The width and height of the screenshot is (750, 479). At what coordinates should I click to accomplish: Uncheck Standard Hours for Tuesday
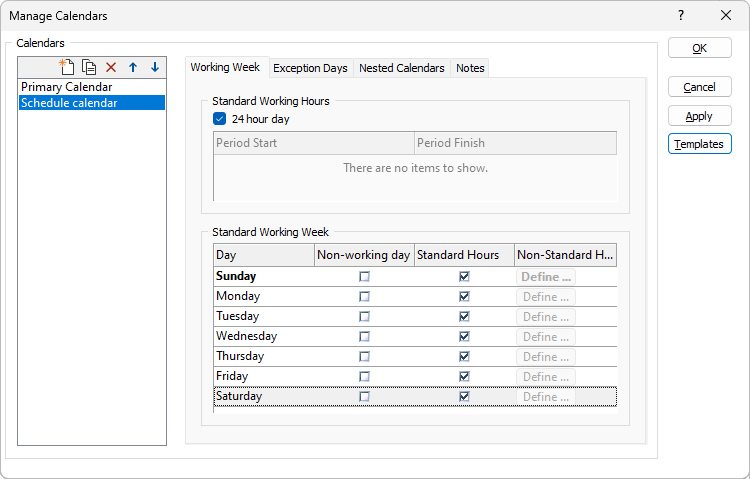(x=464, y=317)
